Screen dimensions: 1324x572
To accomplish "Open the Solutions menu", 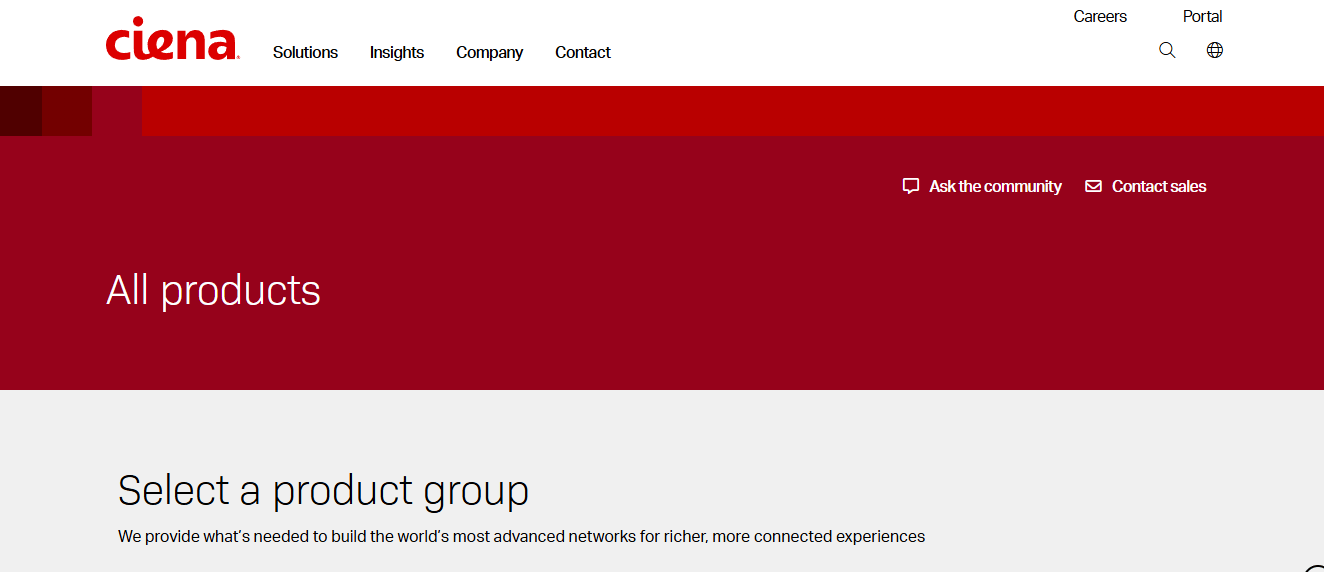I will tap(305, 52).
